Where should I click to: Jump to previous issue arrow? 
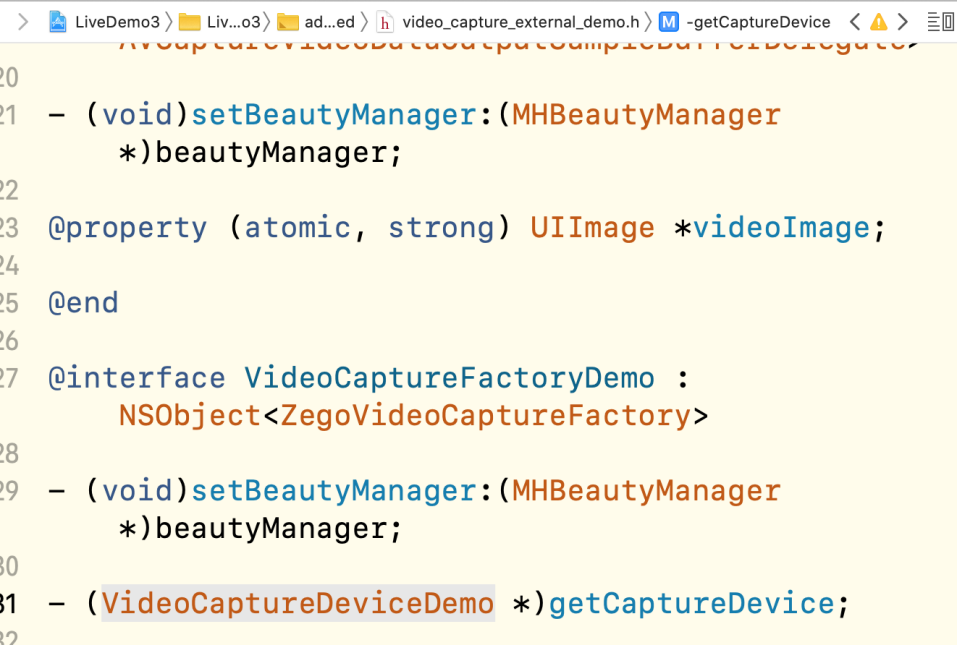(855, 23)
